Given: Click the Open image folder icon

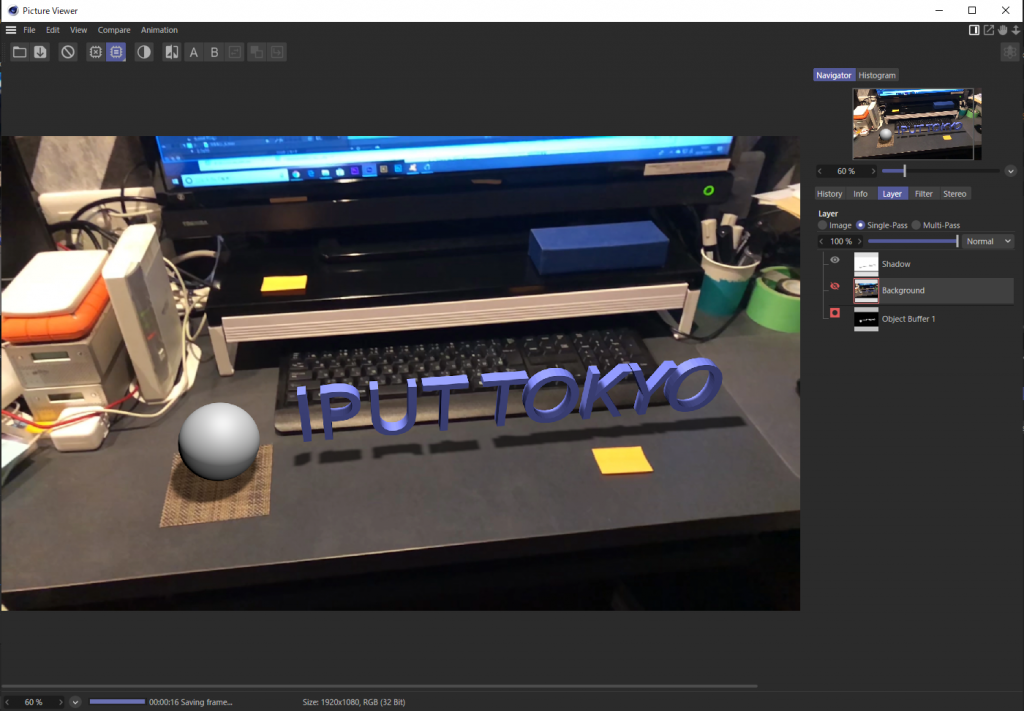Looking at the screenshot, I should (19, 52).
